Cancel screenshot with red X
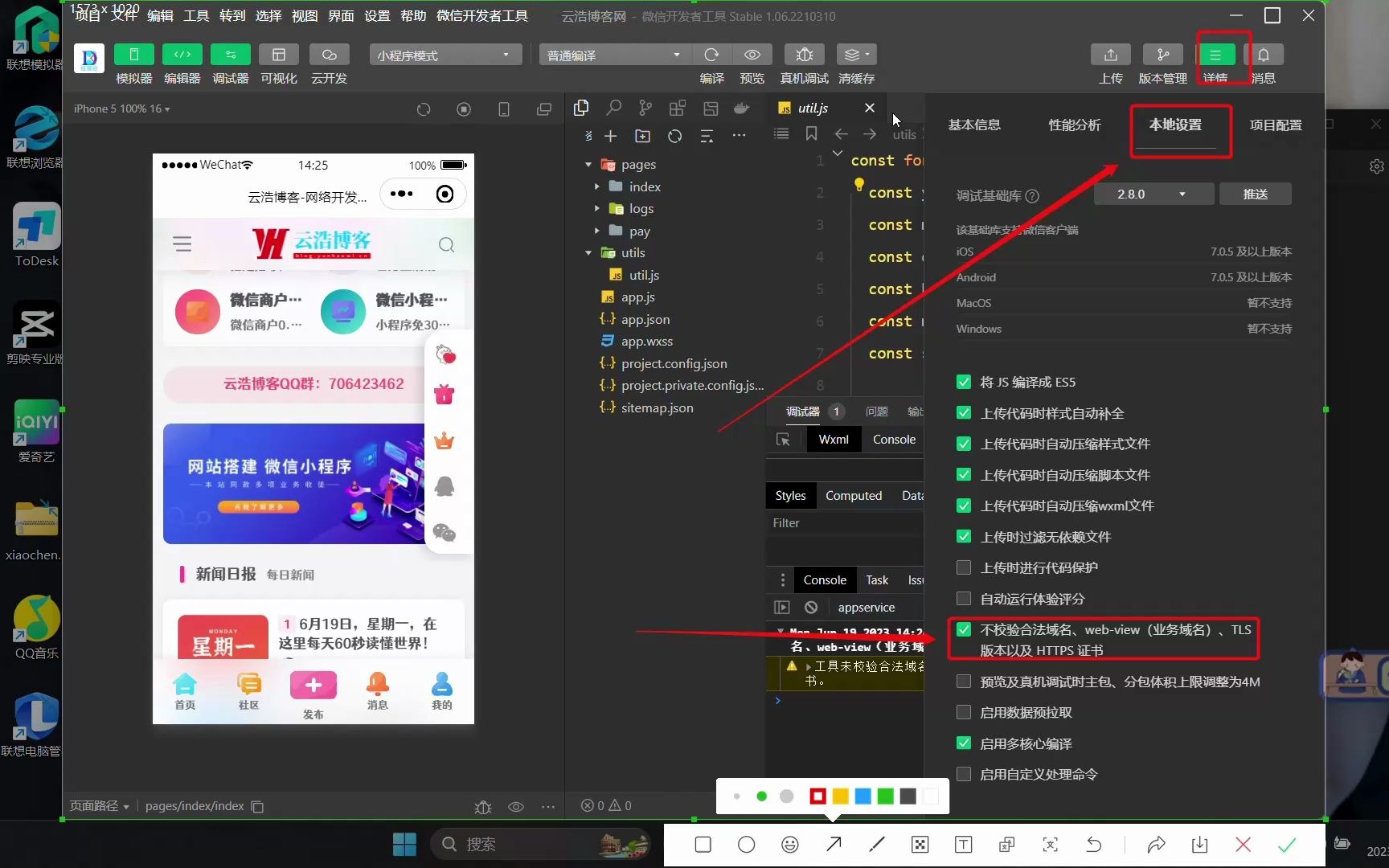1389x868 pixels. point(1243,844)
